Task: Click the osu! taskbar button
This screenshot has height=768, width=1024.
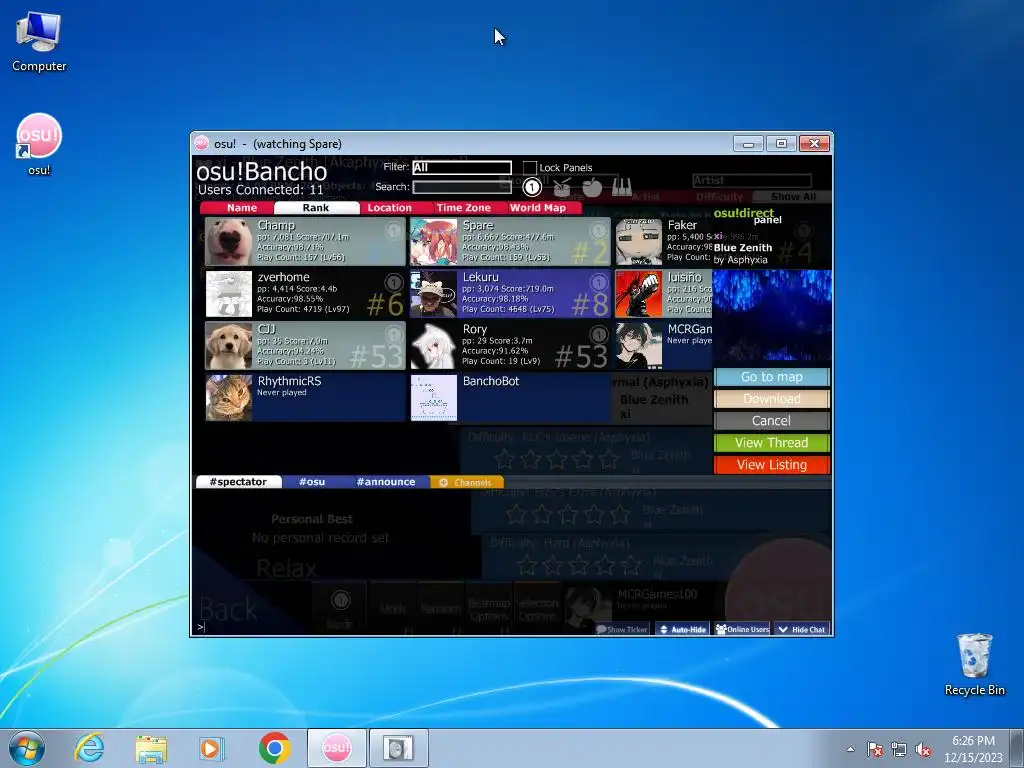Action: coord(336,748)
